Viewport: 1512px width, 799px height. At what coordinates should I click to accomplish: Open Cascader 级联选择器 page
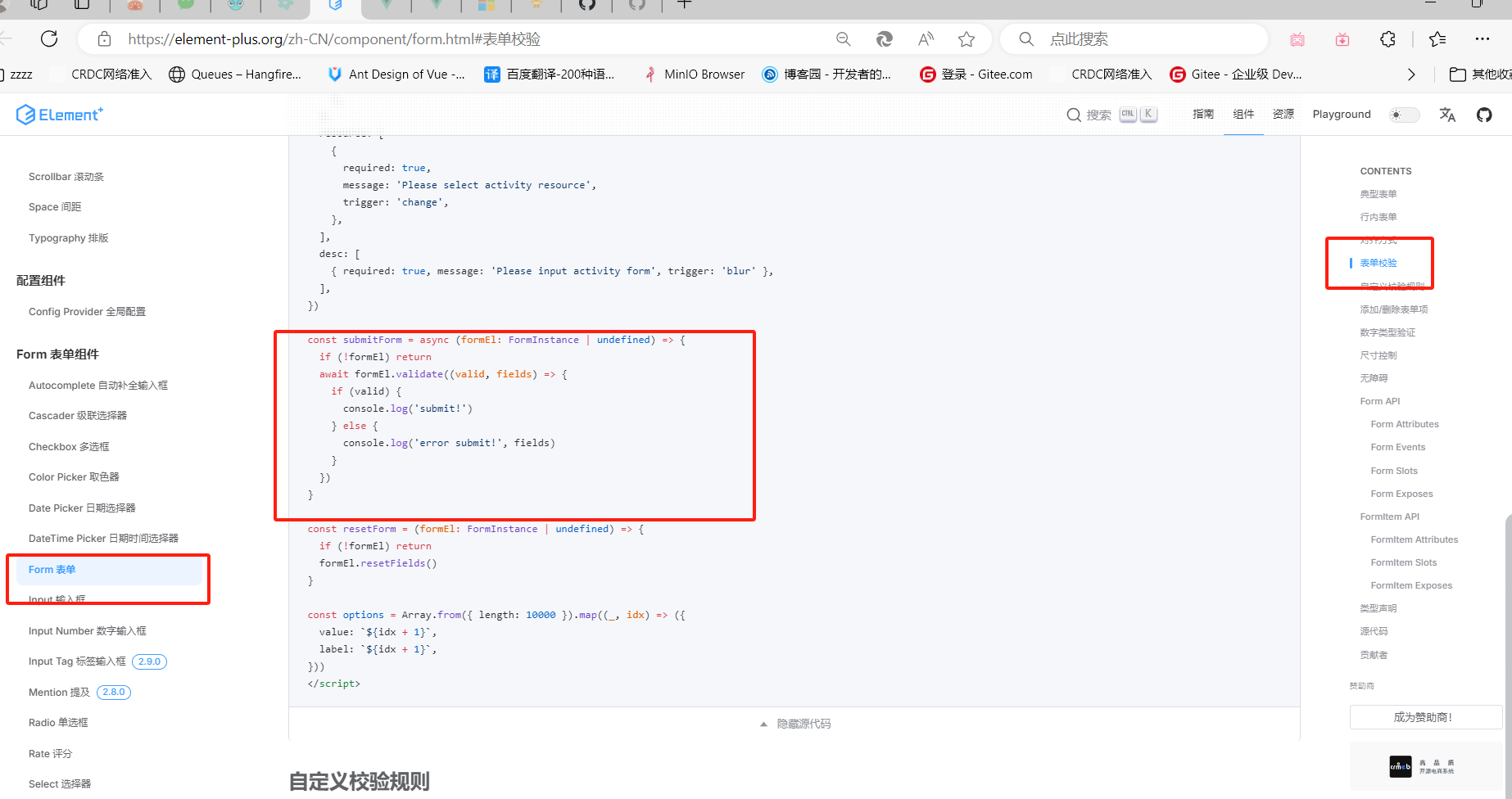pos(78,416)
